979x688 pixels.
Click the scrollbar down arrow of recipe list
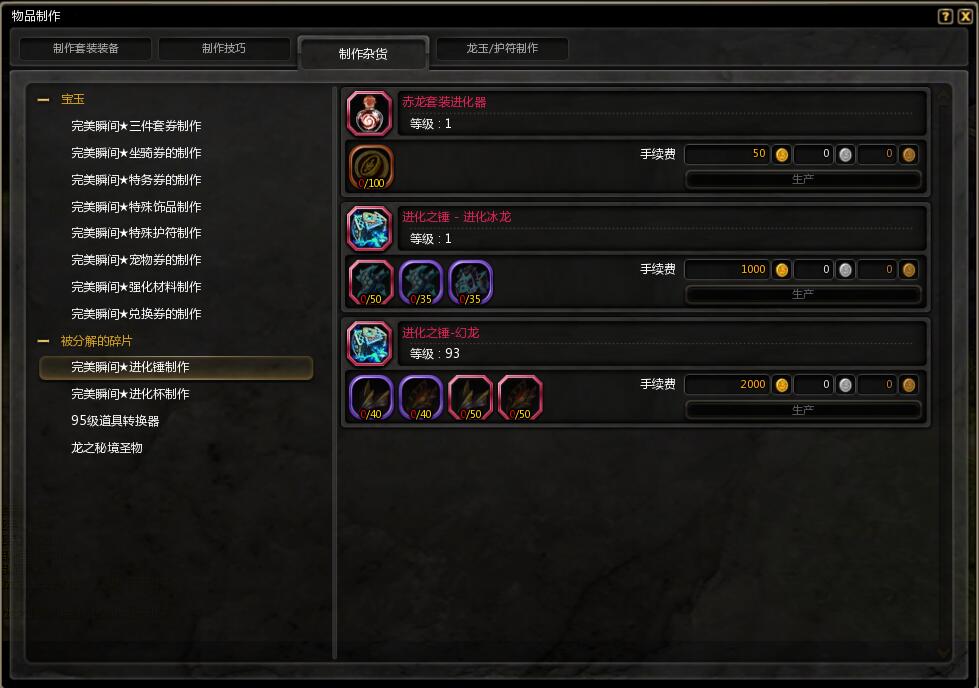(x=943, y=652)
